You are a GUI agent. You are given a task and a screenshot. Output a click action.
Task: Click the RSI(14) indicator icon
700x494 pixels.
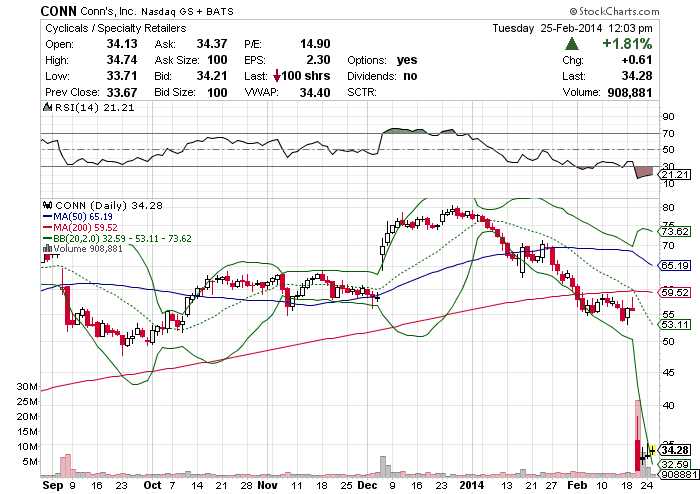tap(47, 107)
